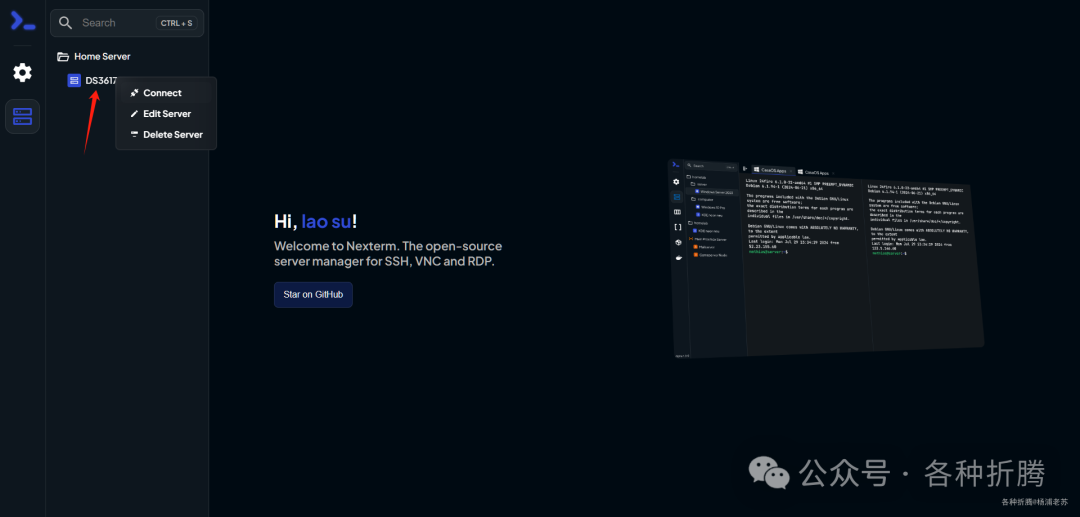The width and height of the screenshot is (1080, 517).
Task: Click the Nexterm preview screenshot
Action: [x=826, y=258]
